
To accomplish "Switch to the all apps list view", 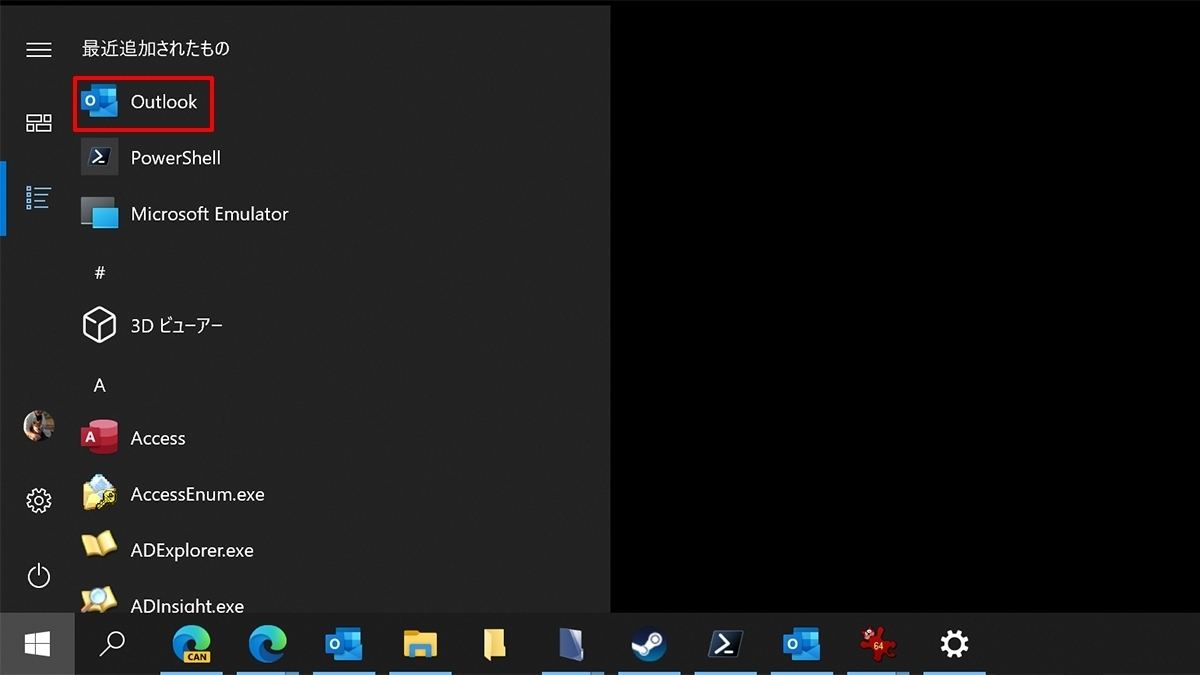I will [x=39, y=197].
